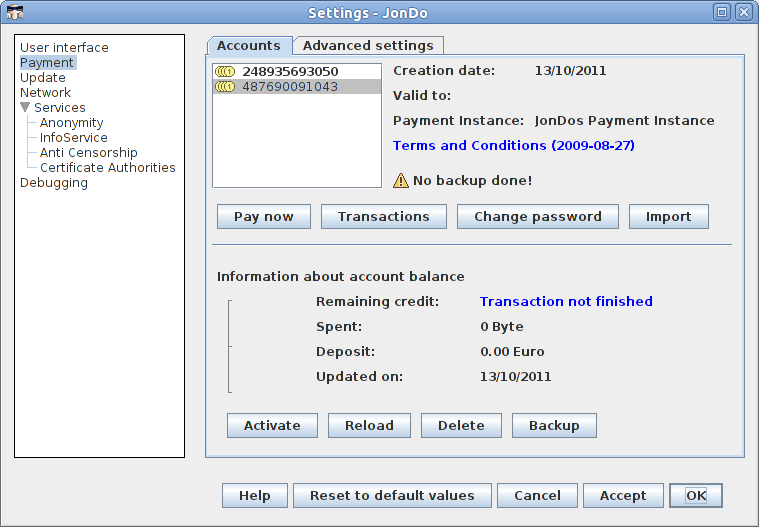Screen dimensions: 759x527
Task: Open User interface settings
Action: 64,47
